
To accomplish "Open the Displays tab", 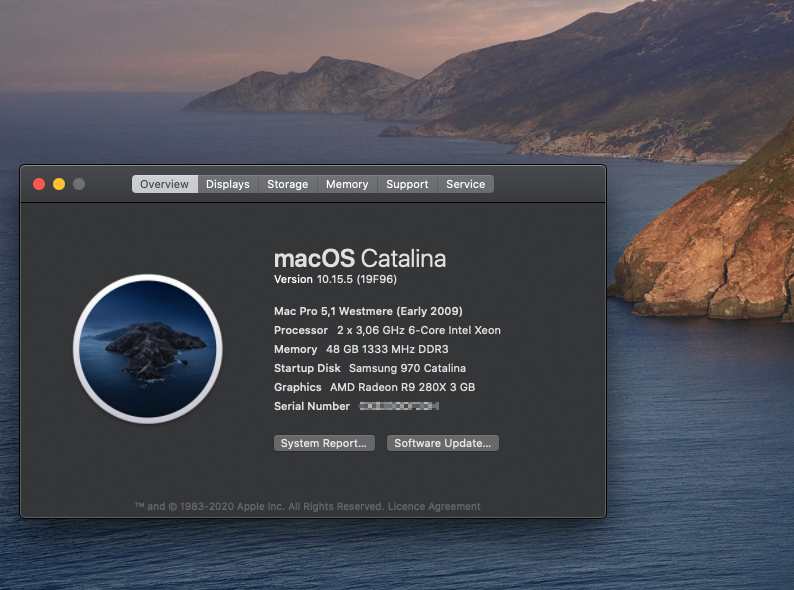I will click(228, 184).
